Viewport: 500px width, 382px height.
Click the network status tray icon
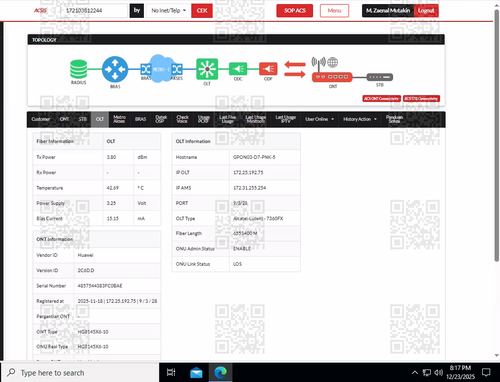click(x=426, y=372)
